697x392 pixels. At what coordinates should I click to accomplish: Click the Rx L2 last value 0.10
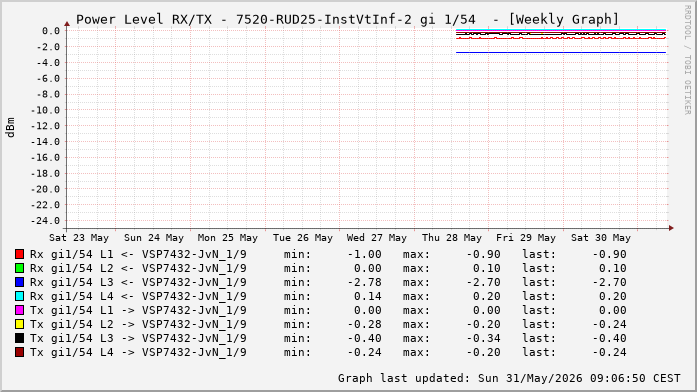(613, 268)
